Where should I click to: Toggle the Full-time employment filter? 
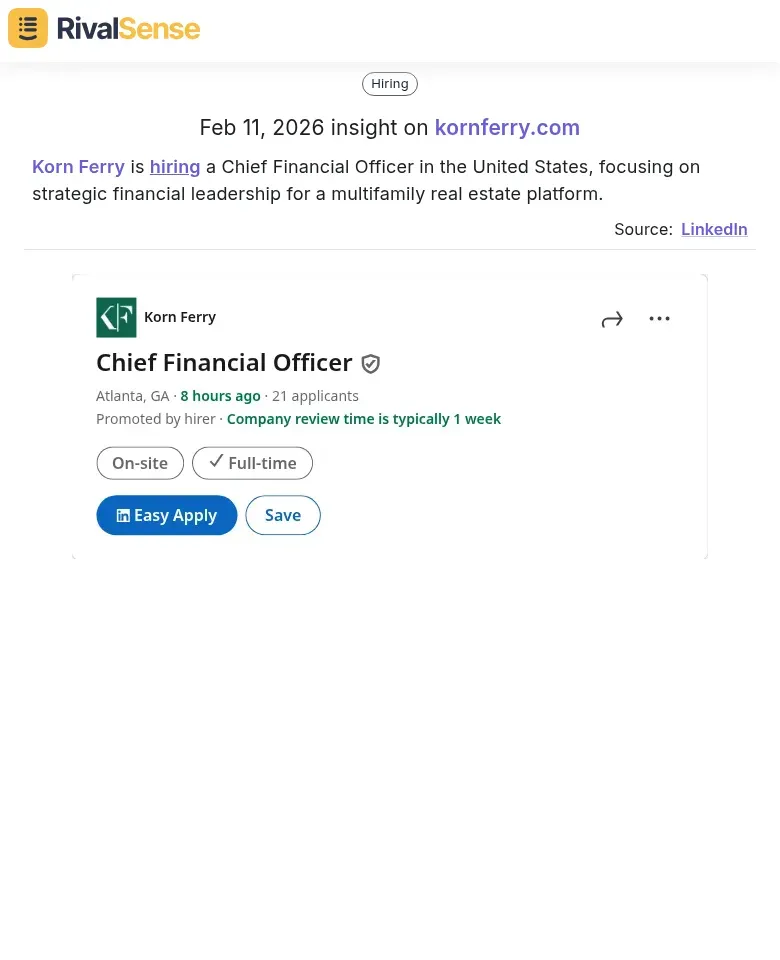click(252, 463)
